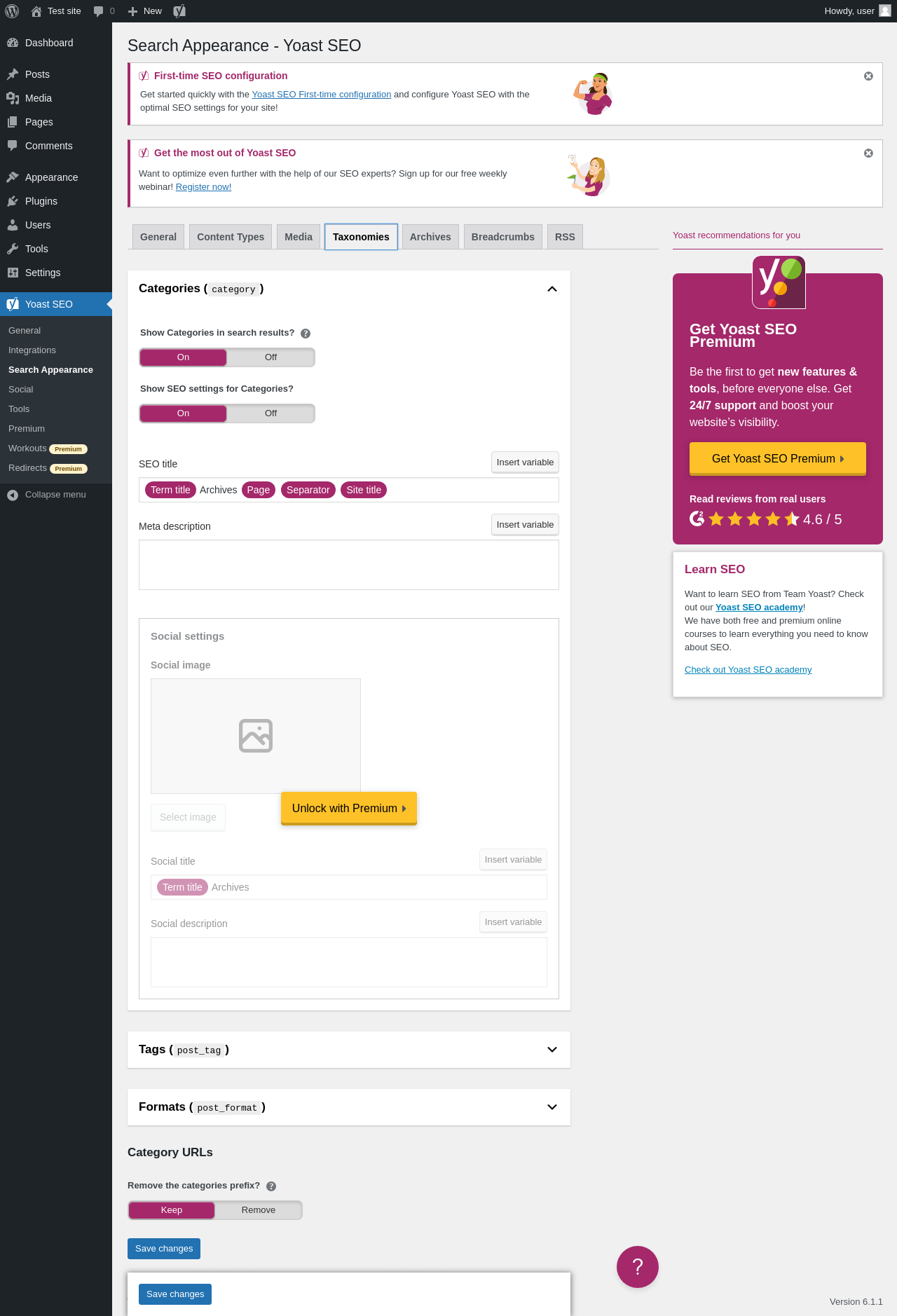Click the Unlock with Premium button
Image resolution: width=897 pixels, height=1316 pixels.
pyautogui.click(x=349, y=809)
